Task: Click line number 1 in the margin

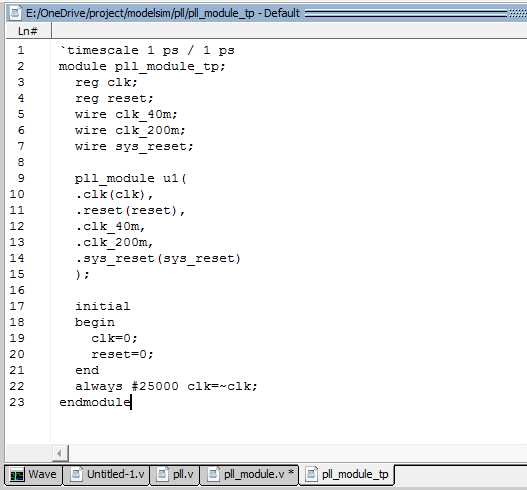Action: pyautogui.click(x=21, y=50)
